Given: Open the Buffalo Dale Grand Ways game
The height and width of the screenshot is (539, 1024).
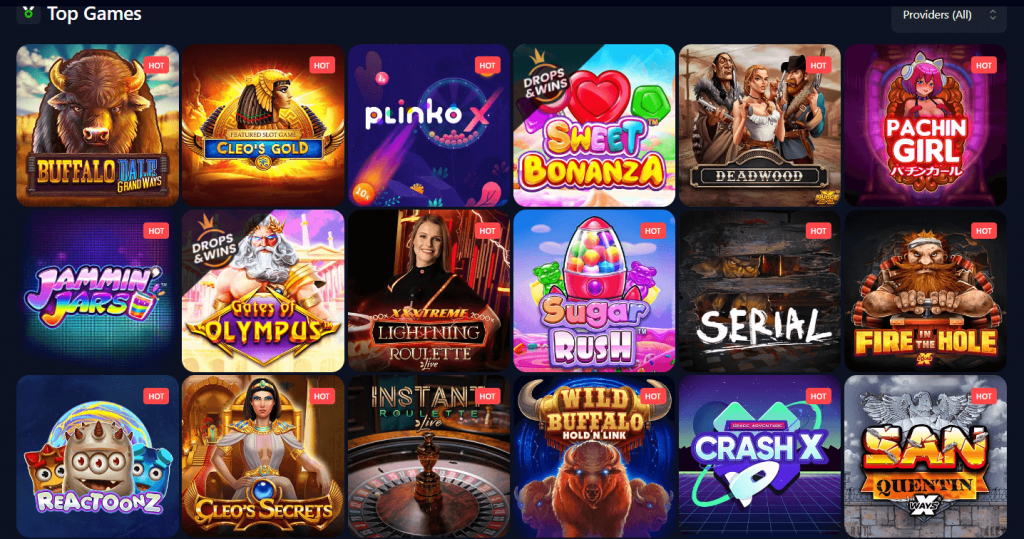Looking at the screenshot, I should point(97,125).
